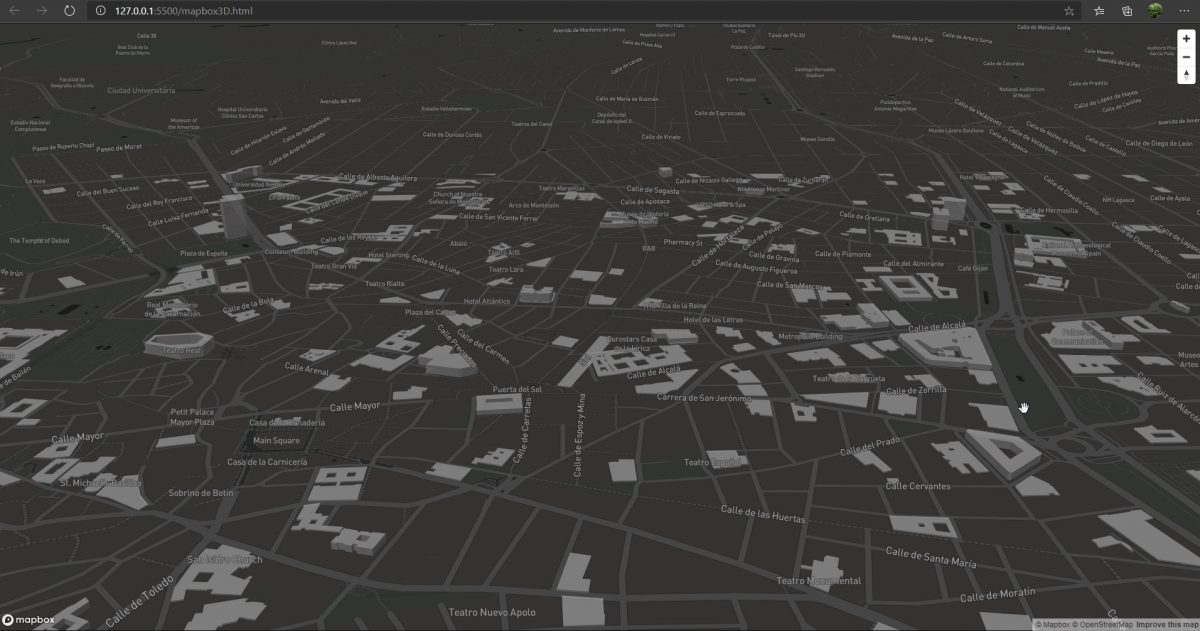Click the Puerta del Sol label
The height and width of the screenshot is (631, 1200).
pos(517,389)
